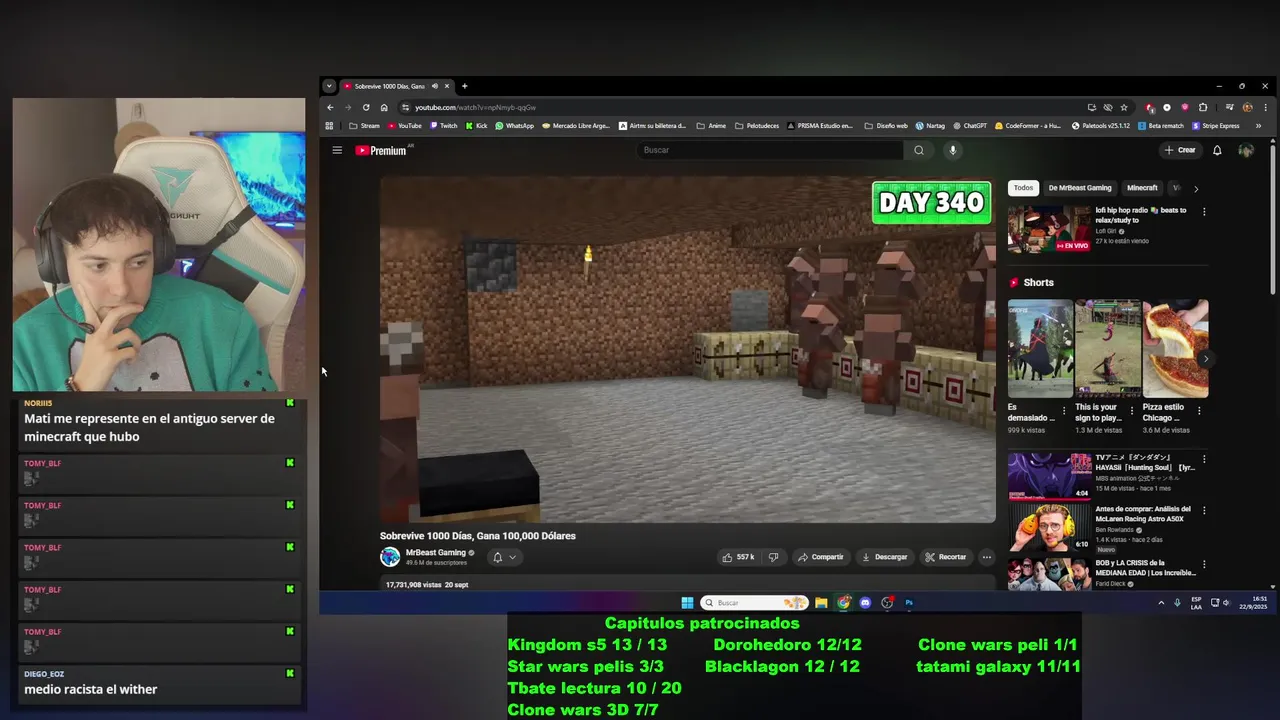Open Windows Start button in taskbar

pyautogui.click(x=687, y=603)
